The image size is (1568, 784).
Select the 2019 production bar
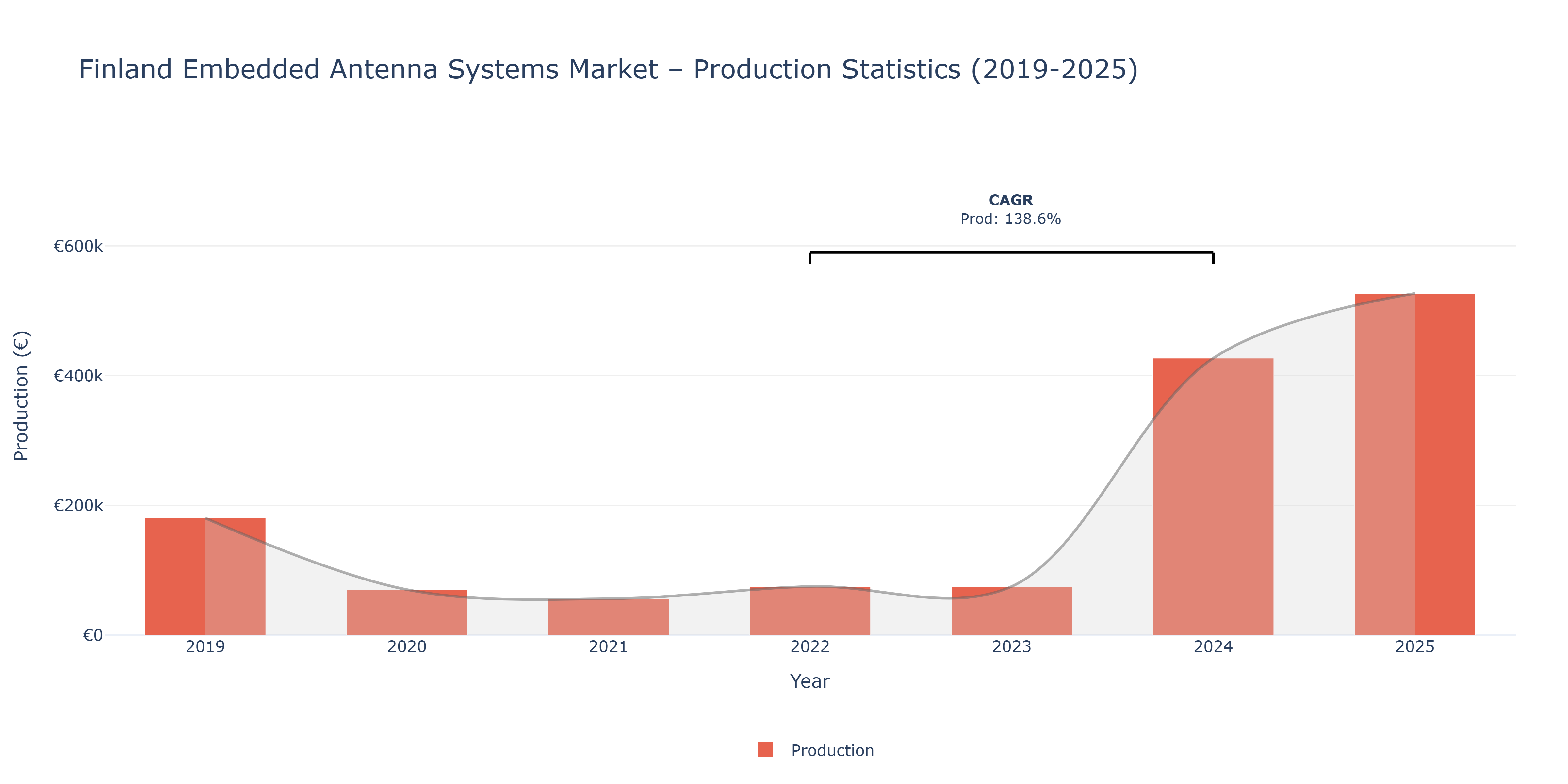pos(205,577)
